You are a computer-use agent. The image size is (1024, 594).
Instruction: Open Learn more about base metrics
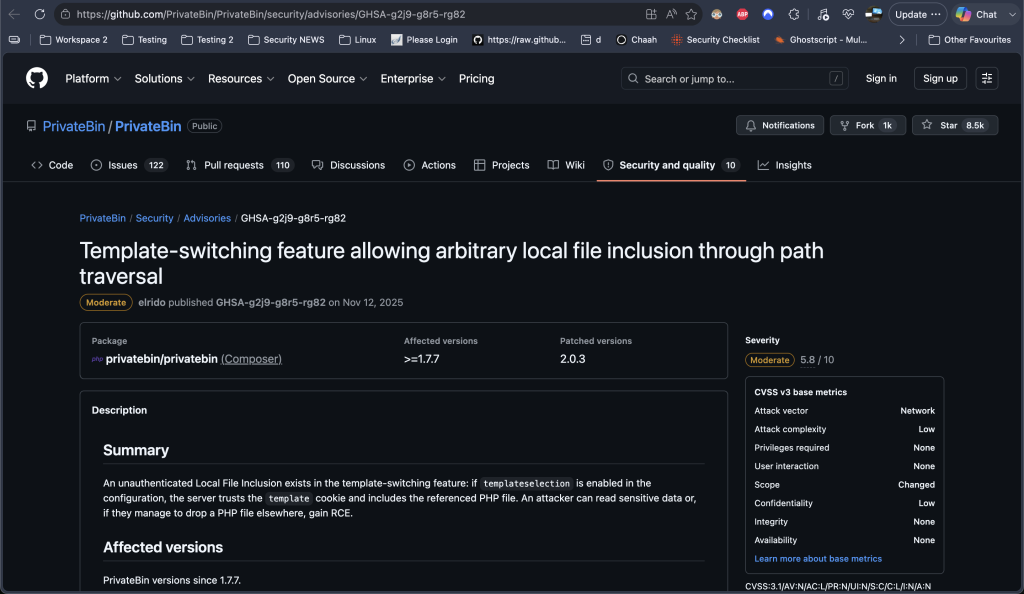click(818, 559)
